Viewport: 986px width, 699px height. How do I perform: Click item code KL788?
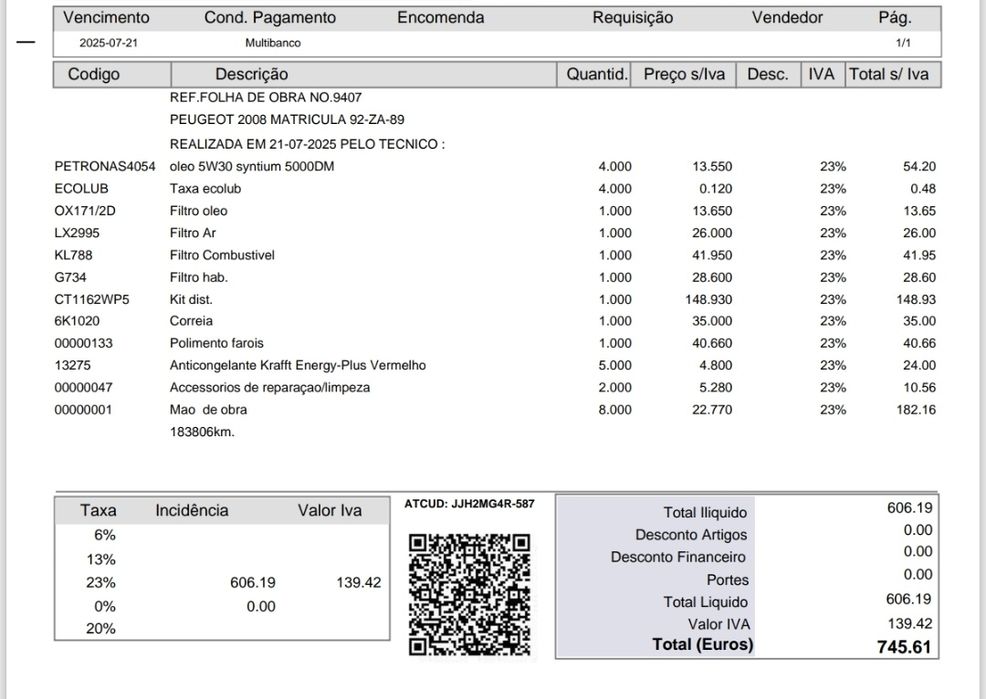(73, 255)
